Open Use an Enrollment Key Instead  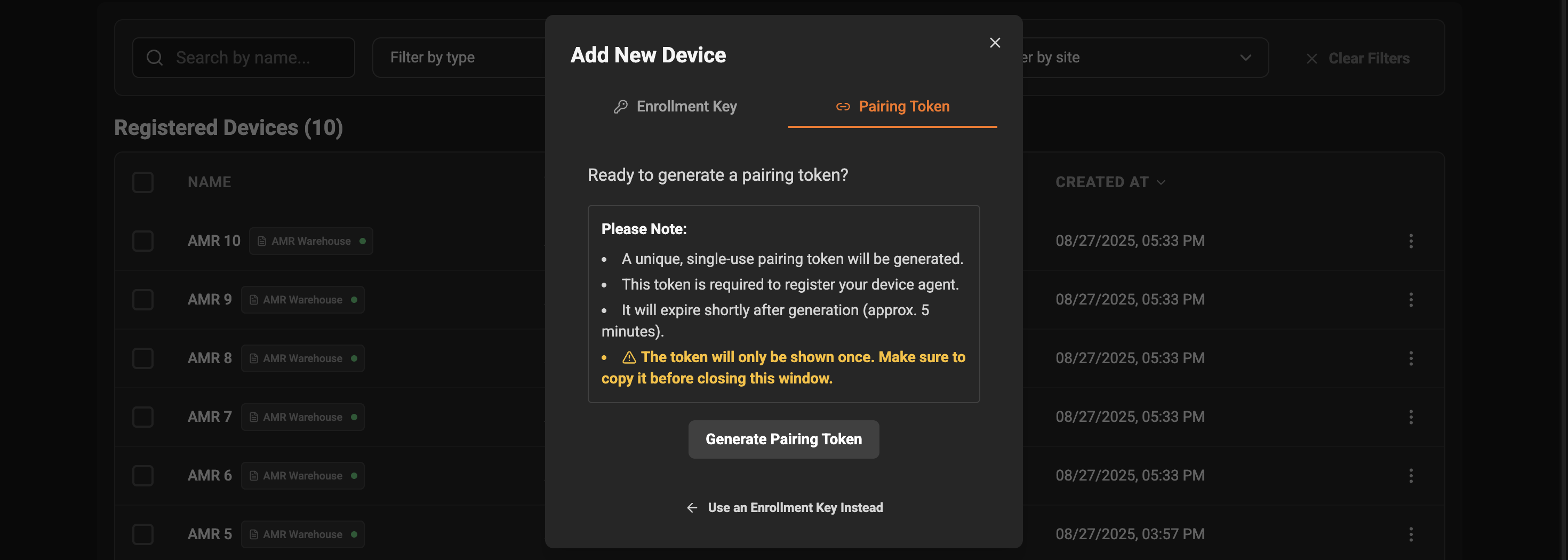pyautogui.click(x=795, y=507)
